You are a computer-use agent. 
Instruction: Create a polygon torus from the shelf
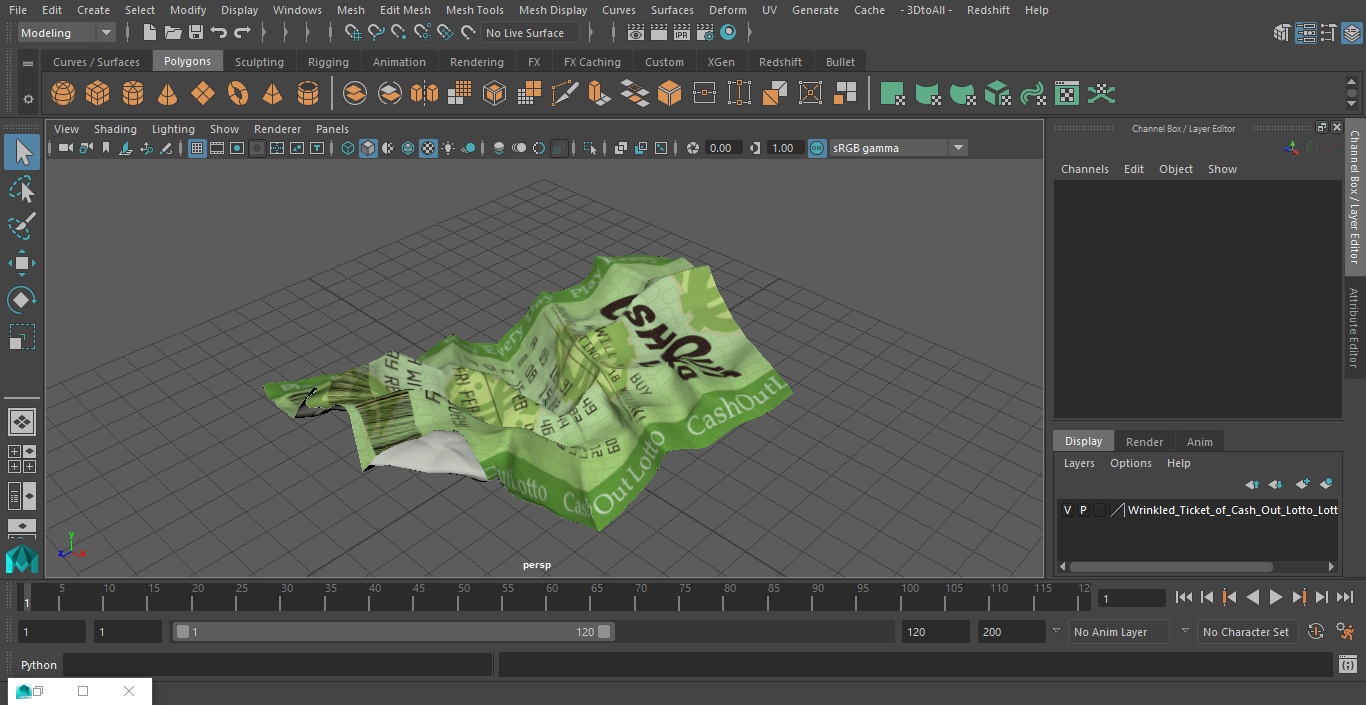pyautogui.click(x=238, y=94)
